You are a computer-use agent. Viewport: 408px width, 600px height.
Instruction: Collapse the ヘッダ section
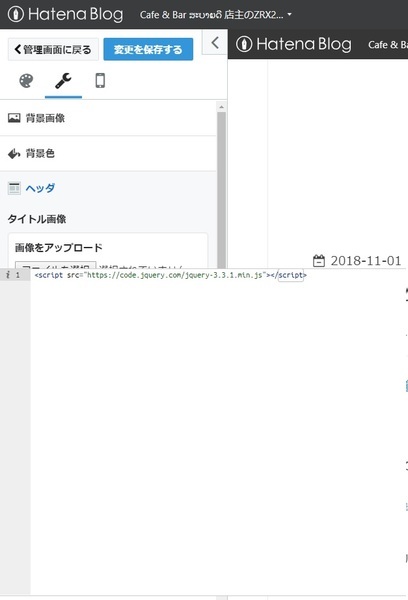point(108,188)
